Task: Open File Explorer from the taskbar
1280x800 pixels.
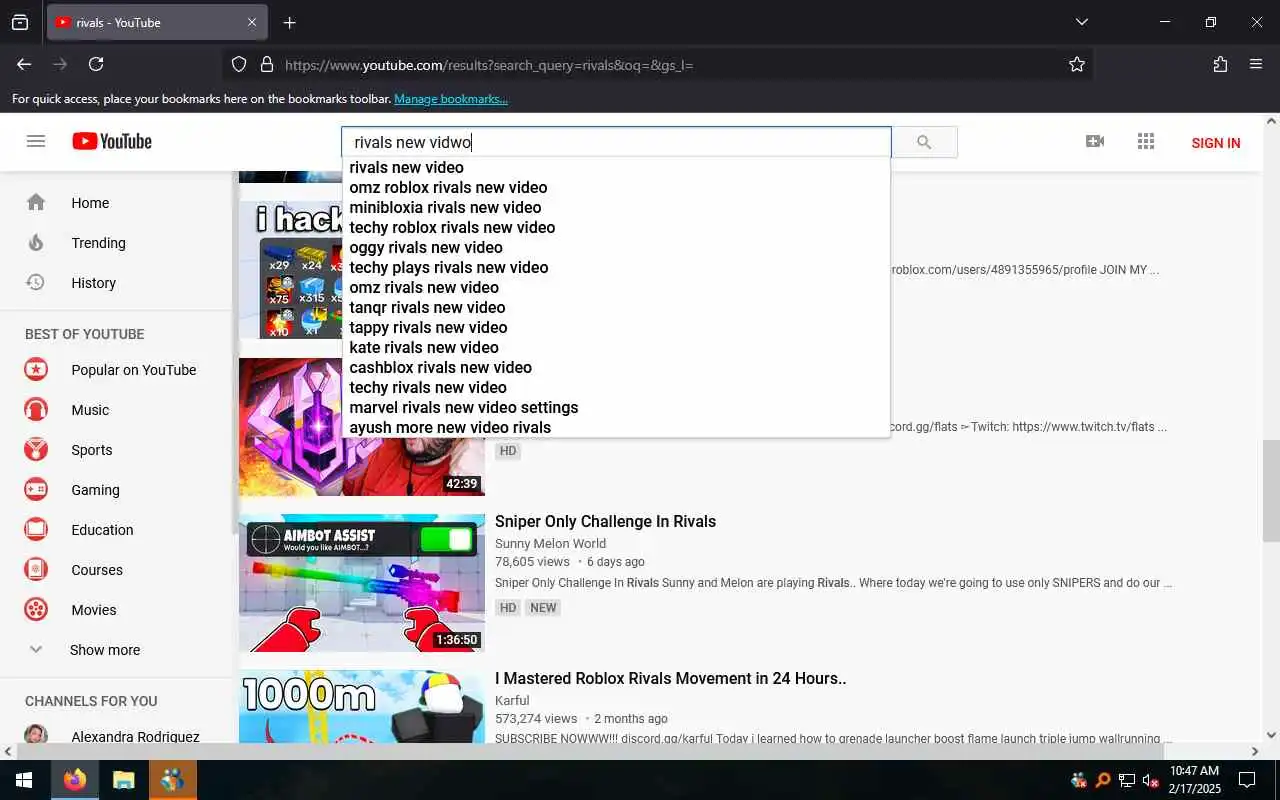Action: (123, 780)
